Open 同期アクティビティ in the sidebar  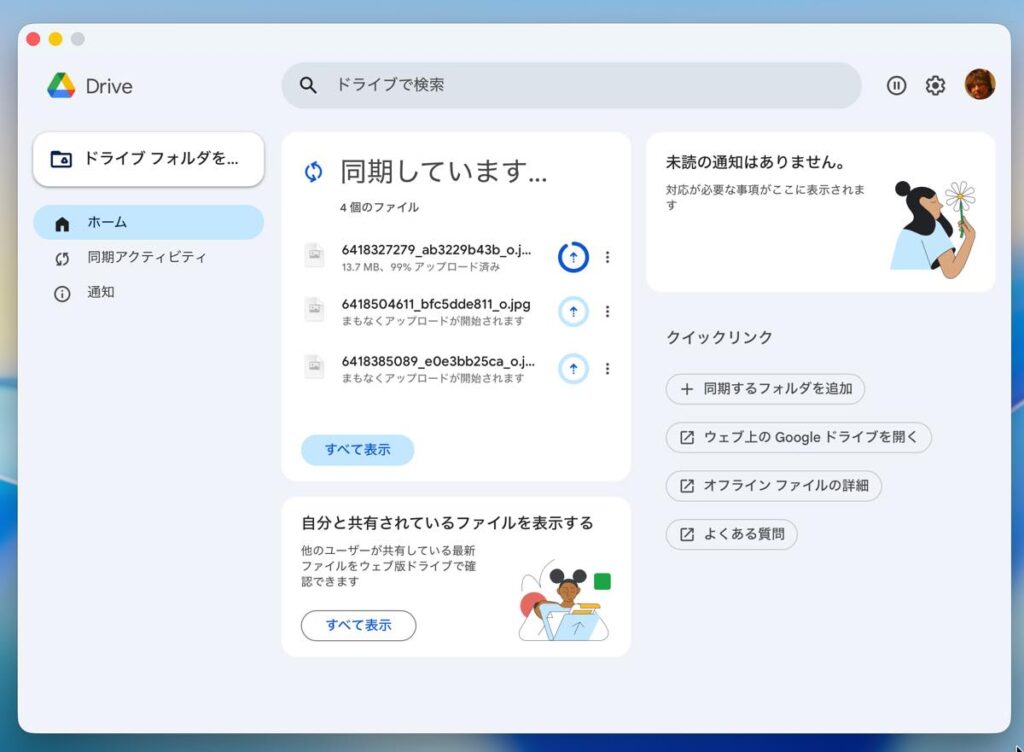(148, 258)
